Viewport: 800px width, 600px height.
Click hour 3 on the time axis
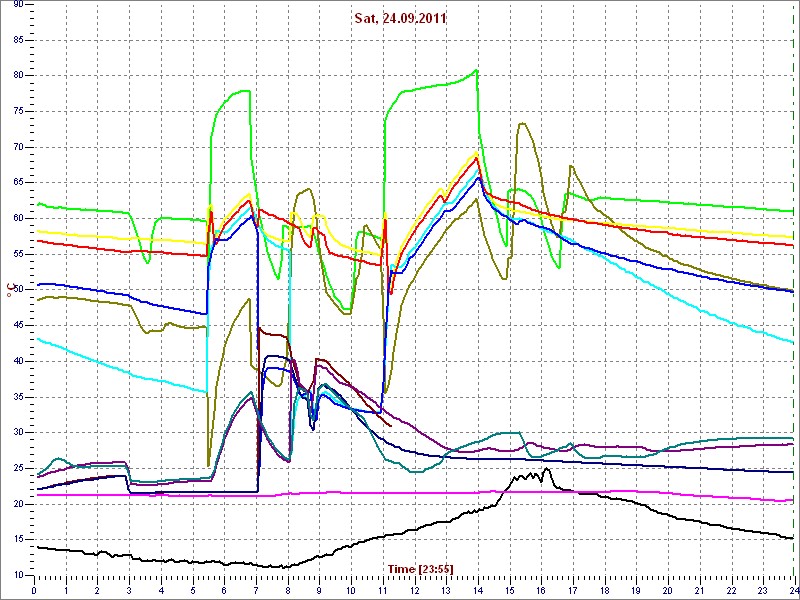click(x=129, y=590)
